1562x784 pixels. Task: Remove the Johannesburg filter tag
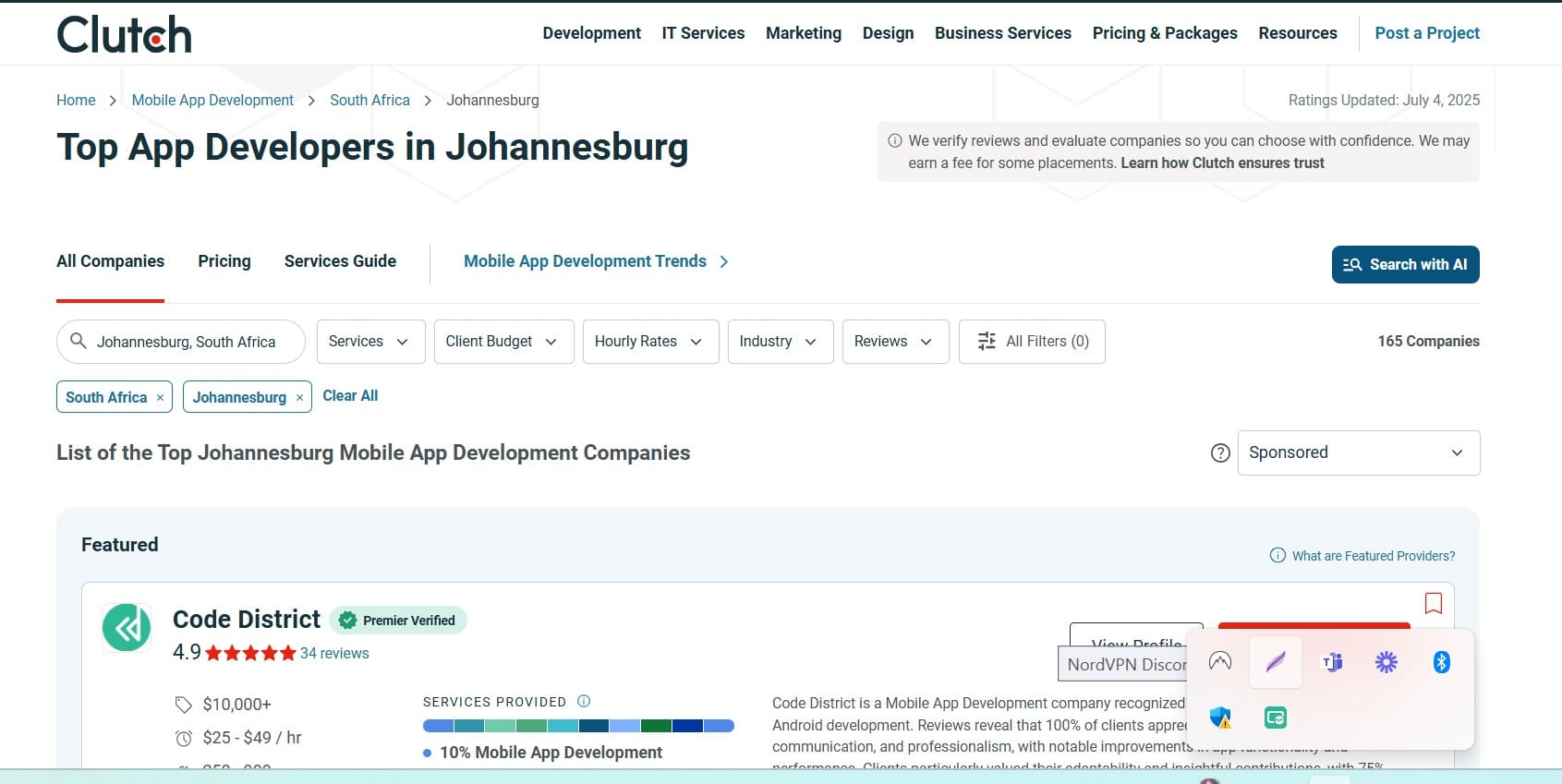pos(299,398)
